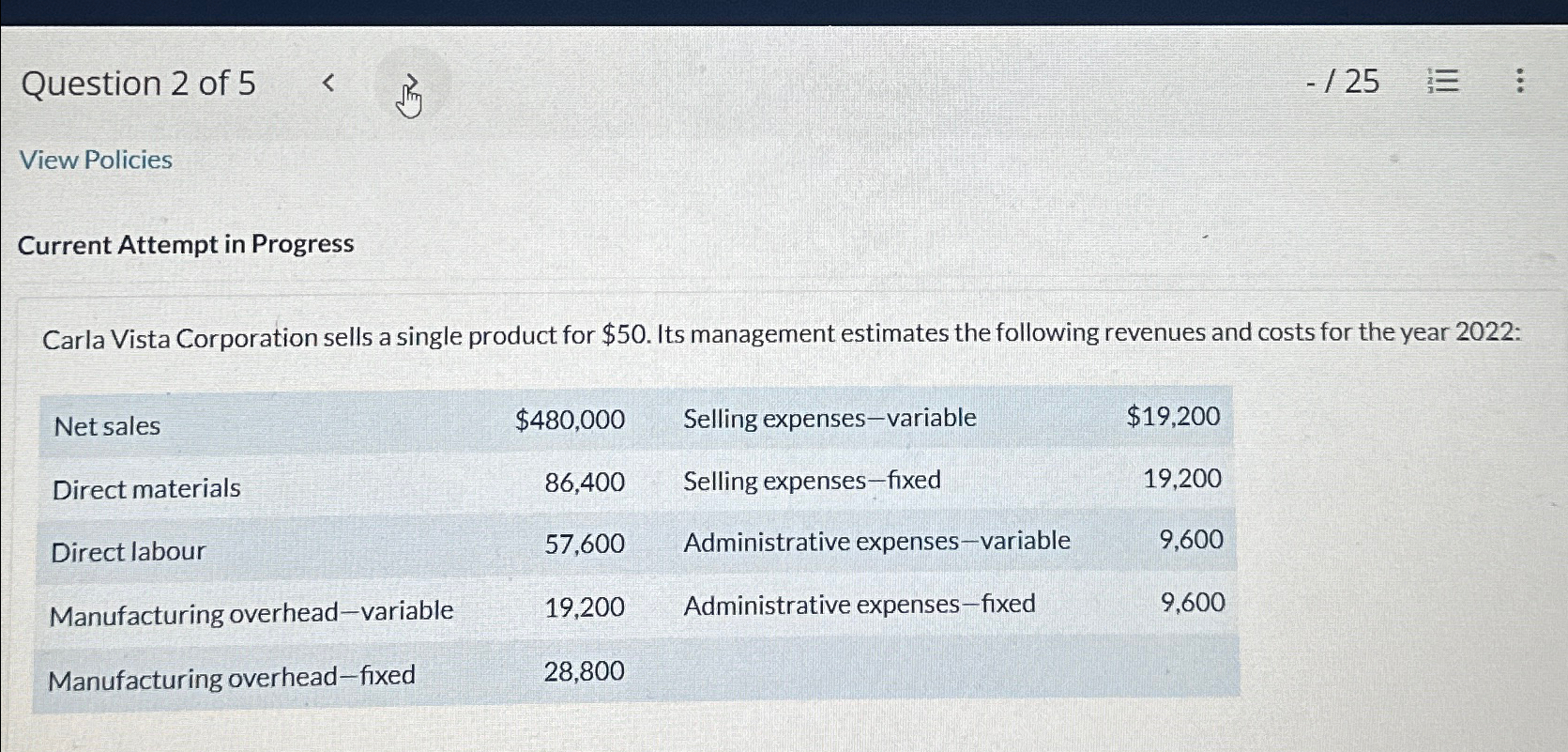The height and width of the screenshot is (752, 1568).
Task: Tap the forward navigation arrow under the cursor
Action: pos(410,83)
